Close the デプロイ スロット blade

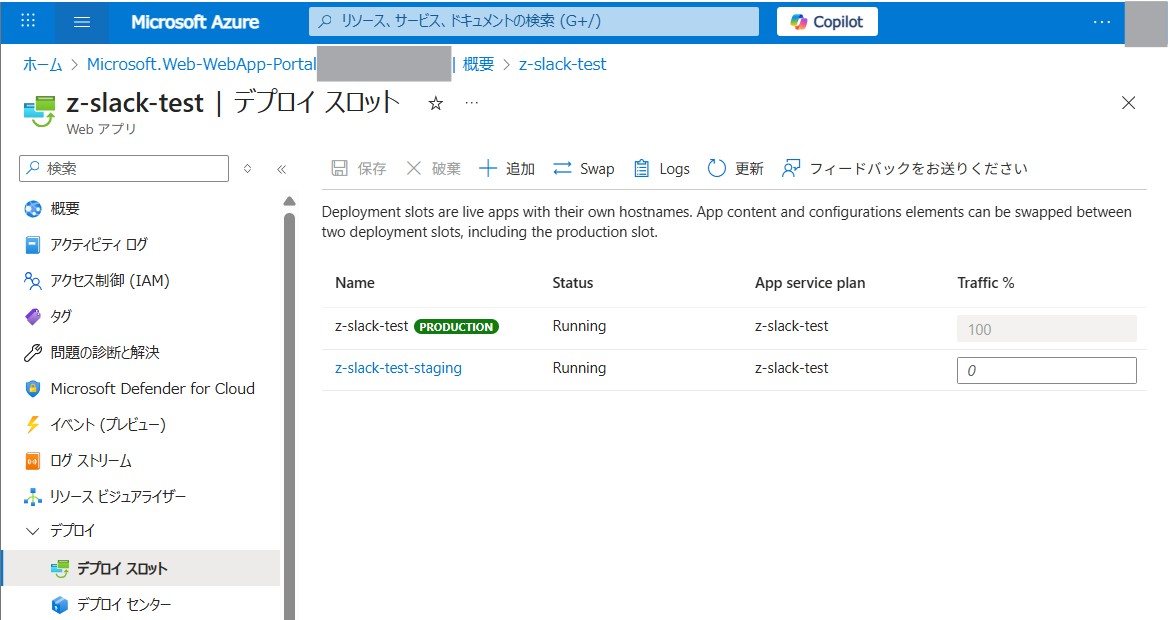pos(1129,103)
